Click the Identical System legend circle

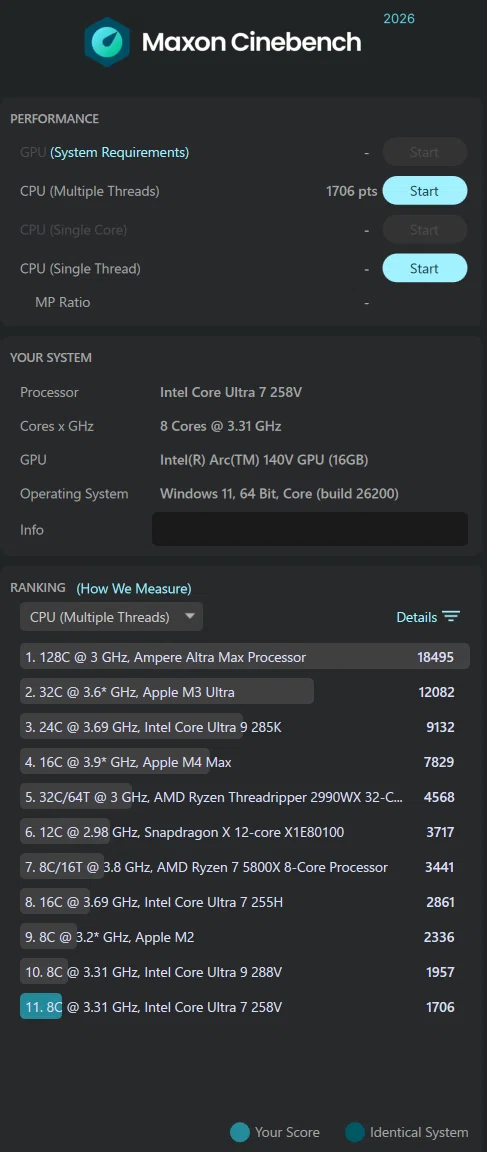tap(356, 1132)
